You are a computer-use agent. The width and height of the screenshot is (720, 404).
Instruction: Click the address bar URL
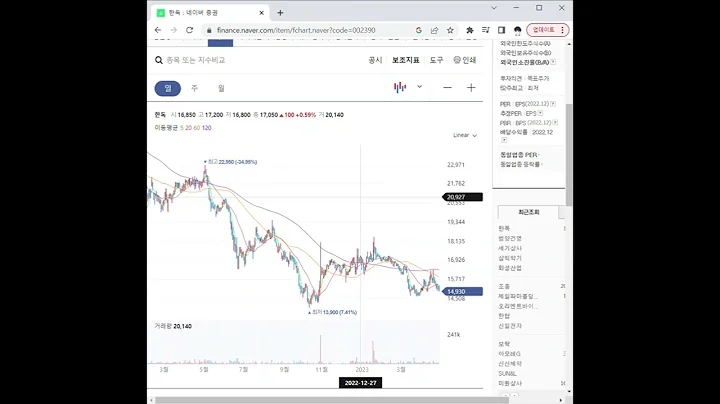tap(296, 30)
